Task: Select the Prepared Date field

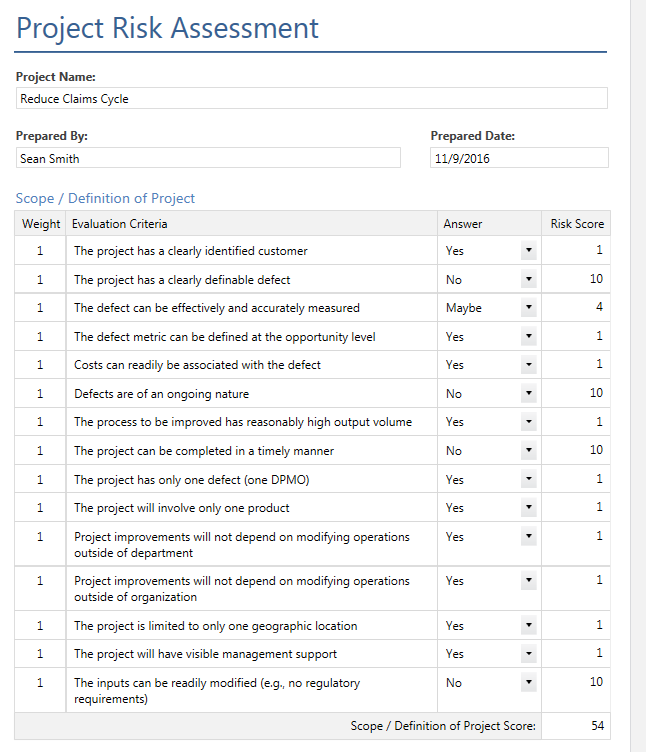Action: [x=518, y=158]
